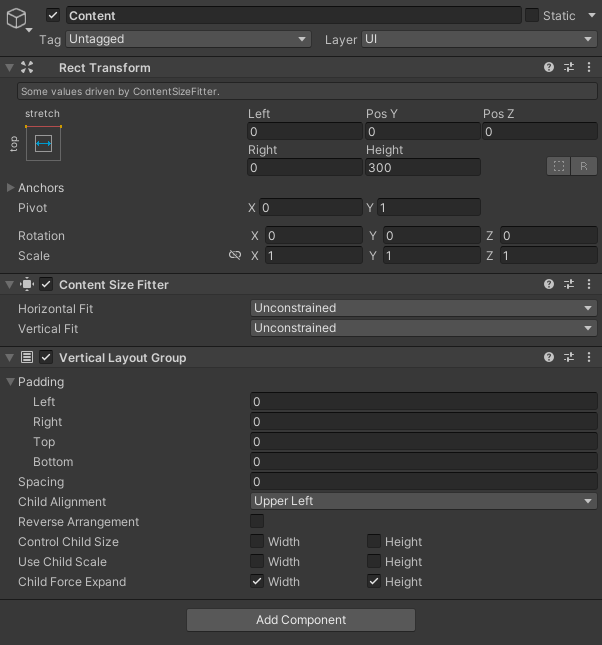This screenshot has height=645, width=602.
Task: Click 'Some values driven by ContentSizeFitter' notice
Action: click(307, 91)
